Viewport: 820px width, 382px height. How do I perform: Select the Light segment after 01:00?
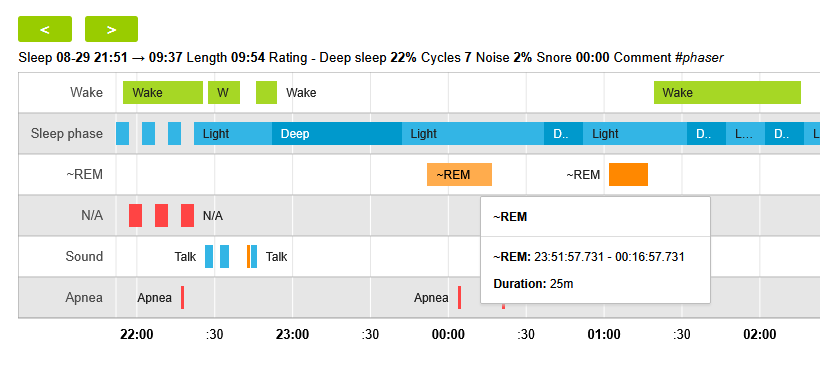pos(634,133)
